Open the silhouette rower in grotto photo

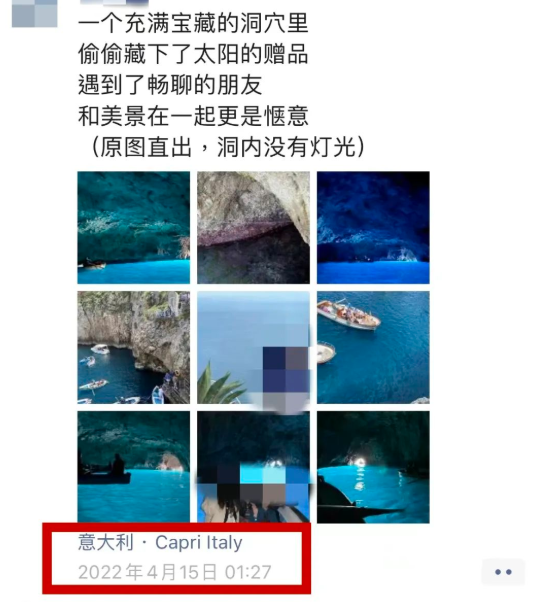pos(134,467)
